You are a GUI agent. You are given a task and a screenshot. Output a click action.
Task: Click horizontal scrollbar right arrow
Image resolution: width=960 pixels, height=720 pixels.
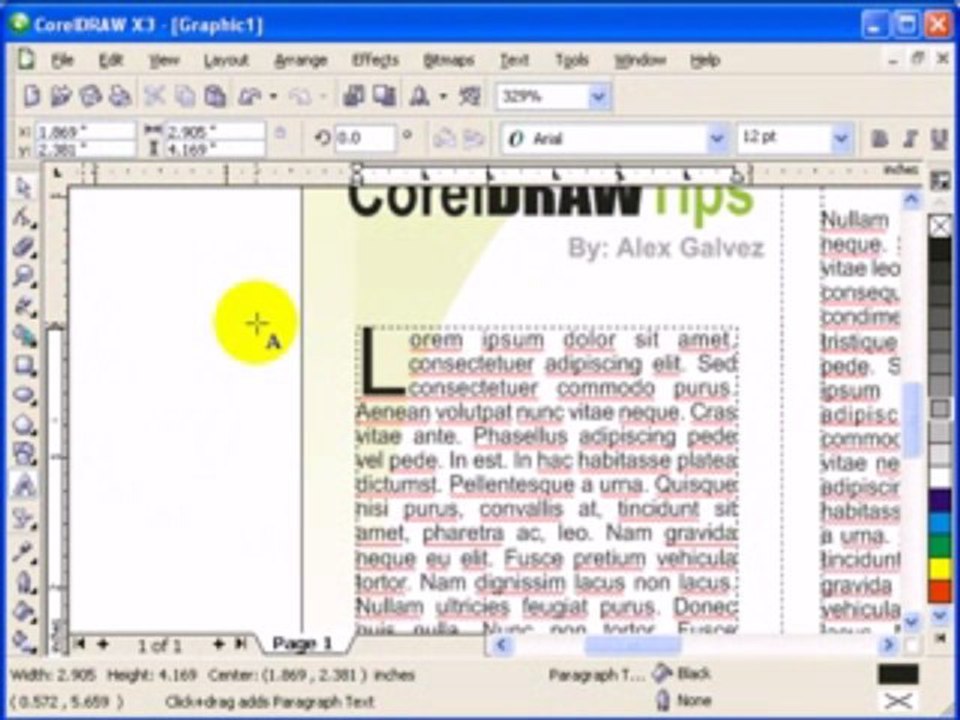[888, 645]
